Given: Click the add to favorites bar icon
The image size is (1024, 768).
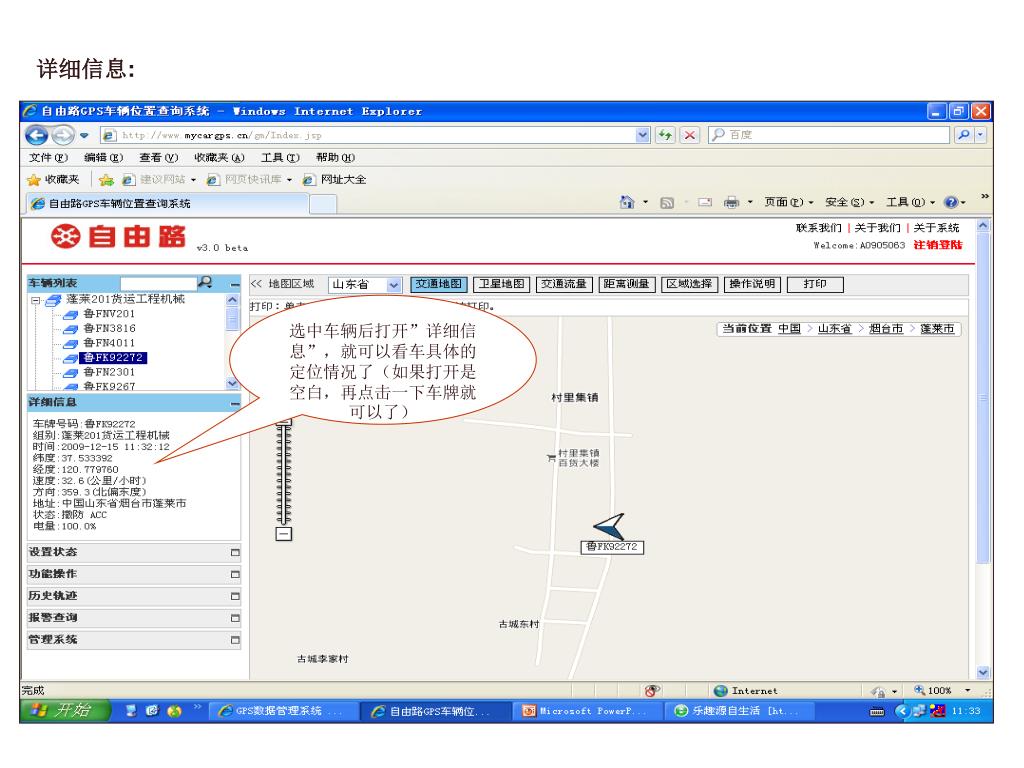Looking at the screenshot, I should pyautogui.click(x=106, y=180).
